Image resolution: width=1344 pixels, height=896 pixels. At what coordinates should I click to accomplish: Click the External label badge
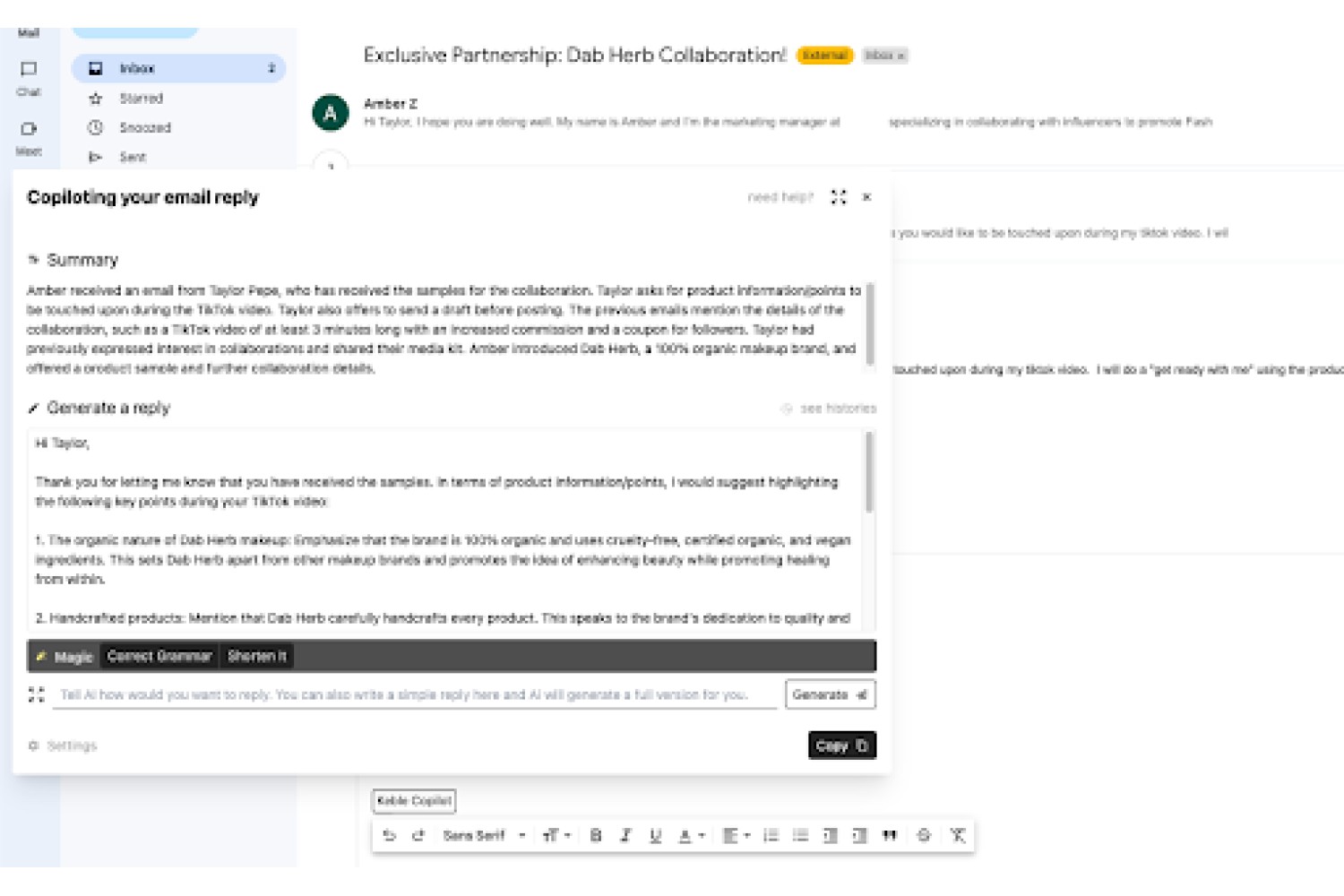(x=825, y=56)
